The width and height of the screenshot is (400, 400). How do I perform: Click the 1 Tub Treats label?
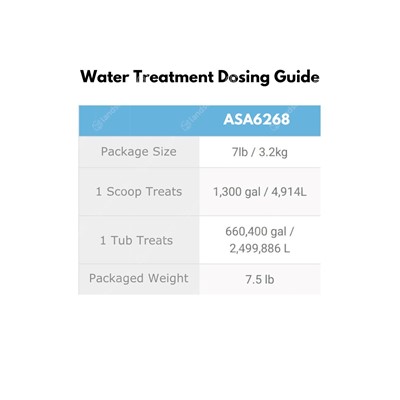point(137,240)
